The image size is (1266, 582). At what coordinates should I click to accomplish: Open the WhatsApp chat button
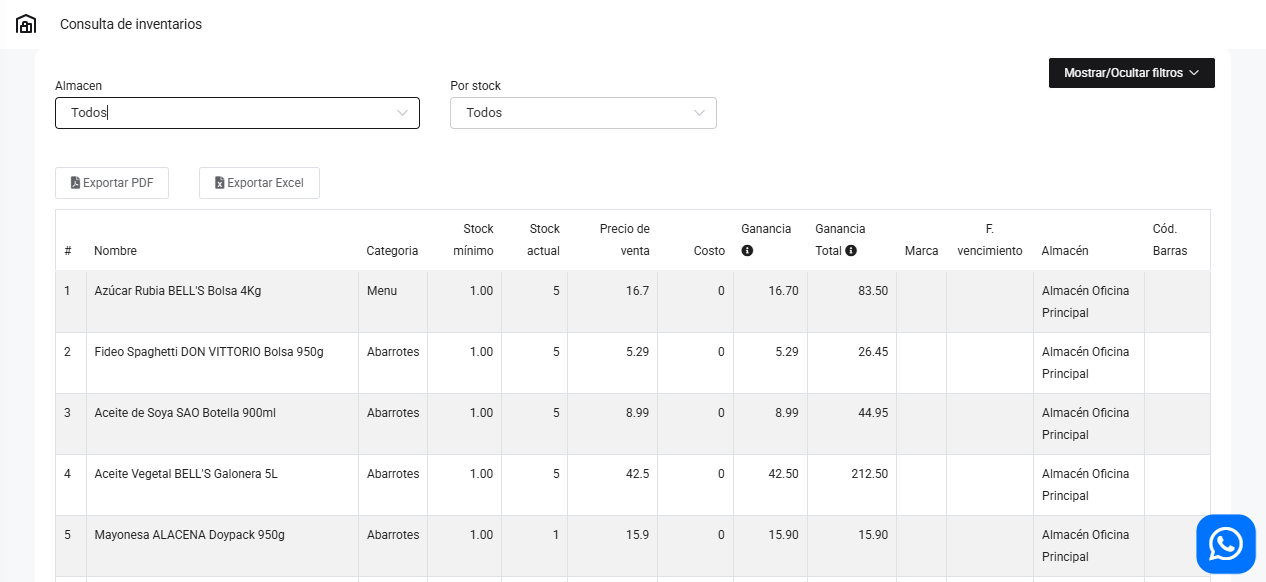click(x=1225, y=544)
